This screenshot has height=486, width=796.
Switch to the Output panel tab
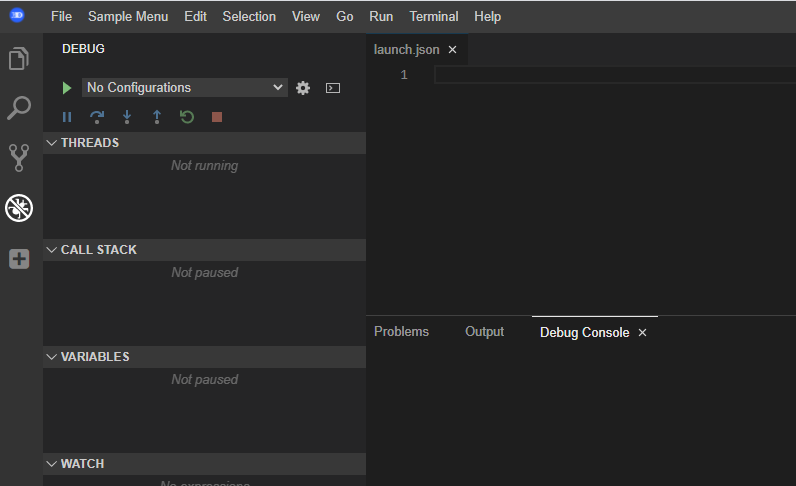point(485,332)
